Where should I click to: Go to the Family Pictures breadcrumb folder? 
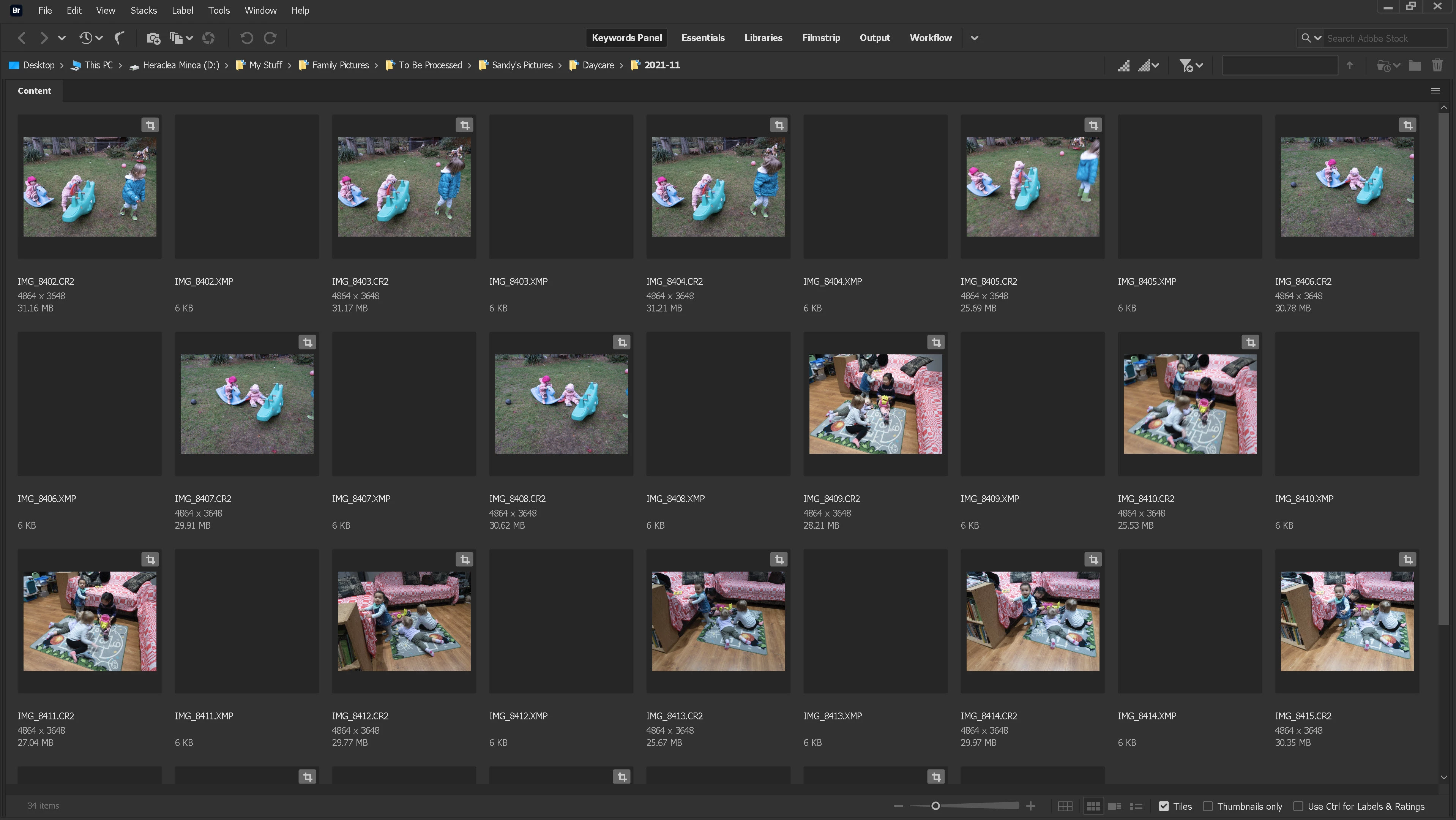(x=340, y=65)
